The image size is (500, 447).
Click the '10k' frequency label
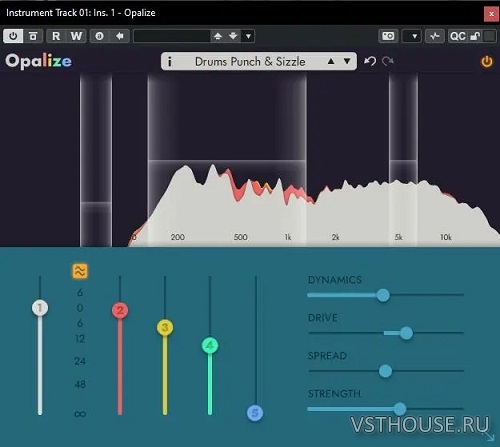[x=446, y=237]
